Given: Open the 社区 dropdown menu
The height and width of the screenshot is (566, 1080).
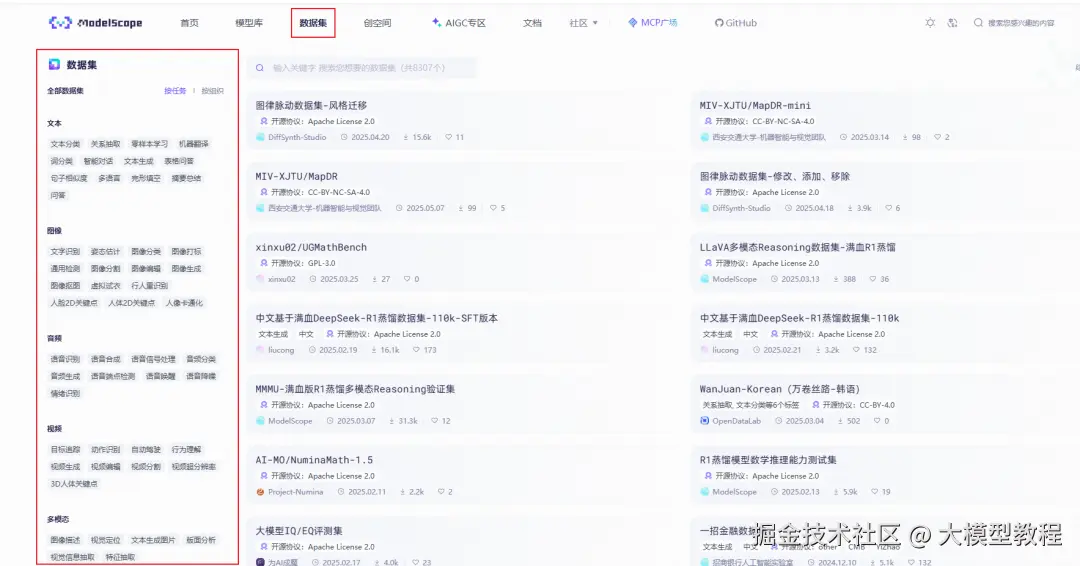Looking at the screenshot, I should [583, 23].
